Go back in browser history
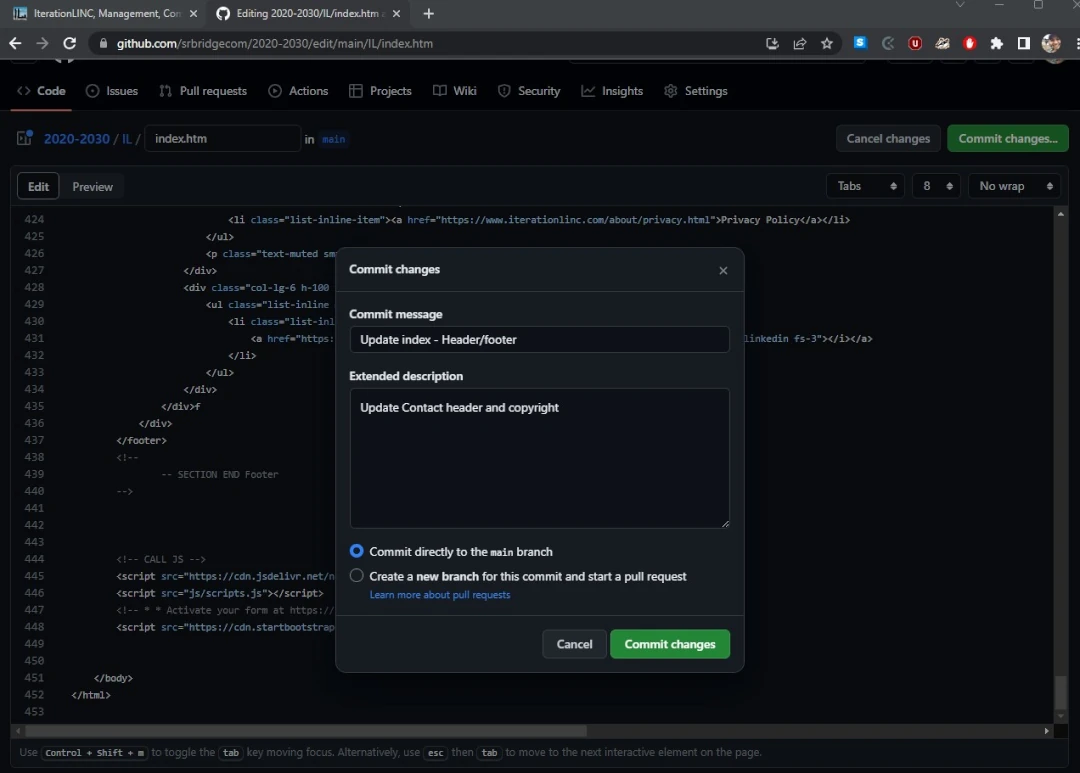Image resolution: width=1080 pixels, height=773 pixels. (15, 43)
